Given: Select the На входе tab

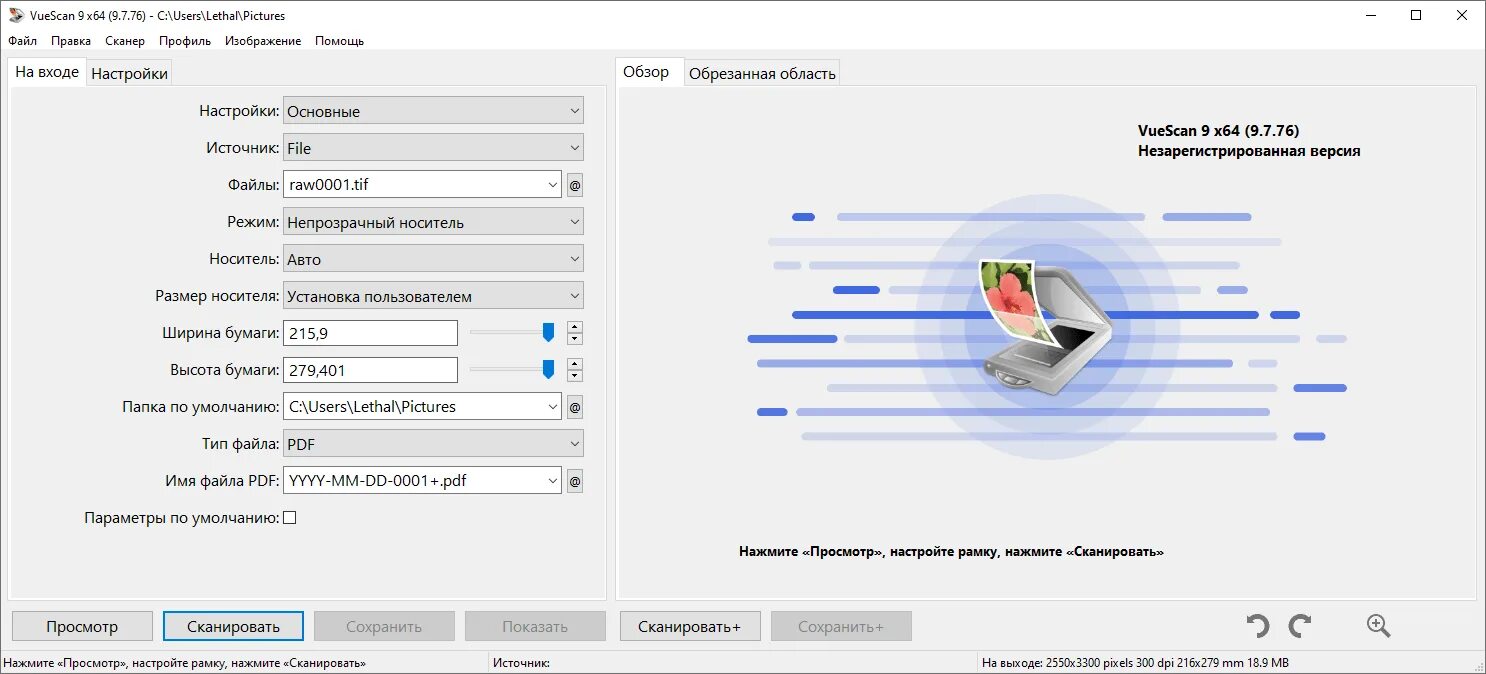Looking at the screenshot, I should click(x=47, y=72).
